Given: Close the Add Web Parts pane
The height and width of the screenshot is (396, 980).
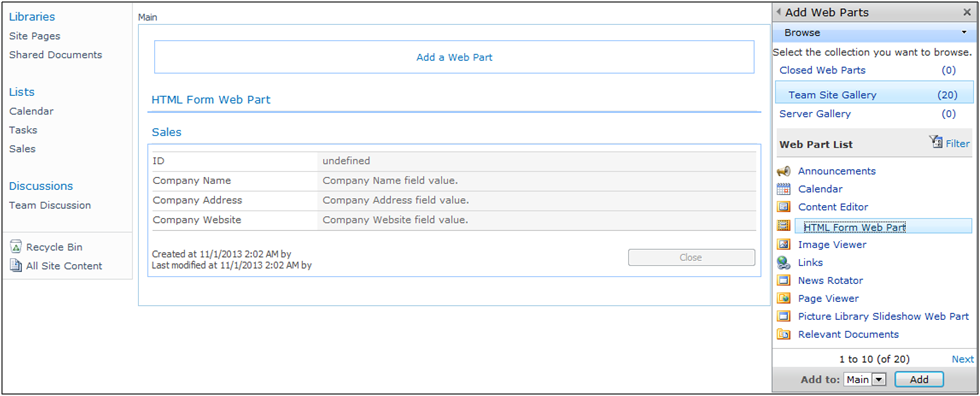Looking at the screenshot, I should click(x=967, y=12).
